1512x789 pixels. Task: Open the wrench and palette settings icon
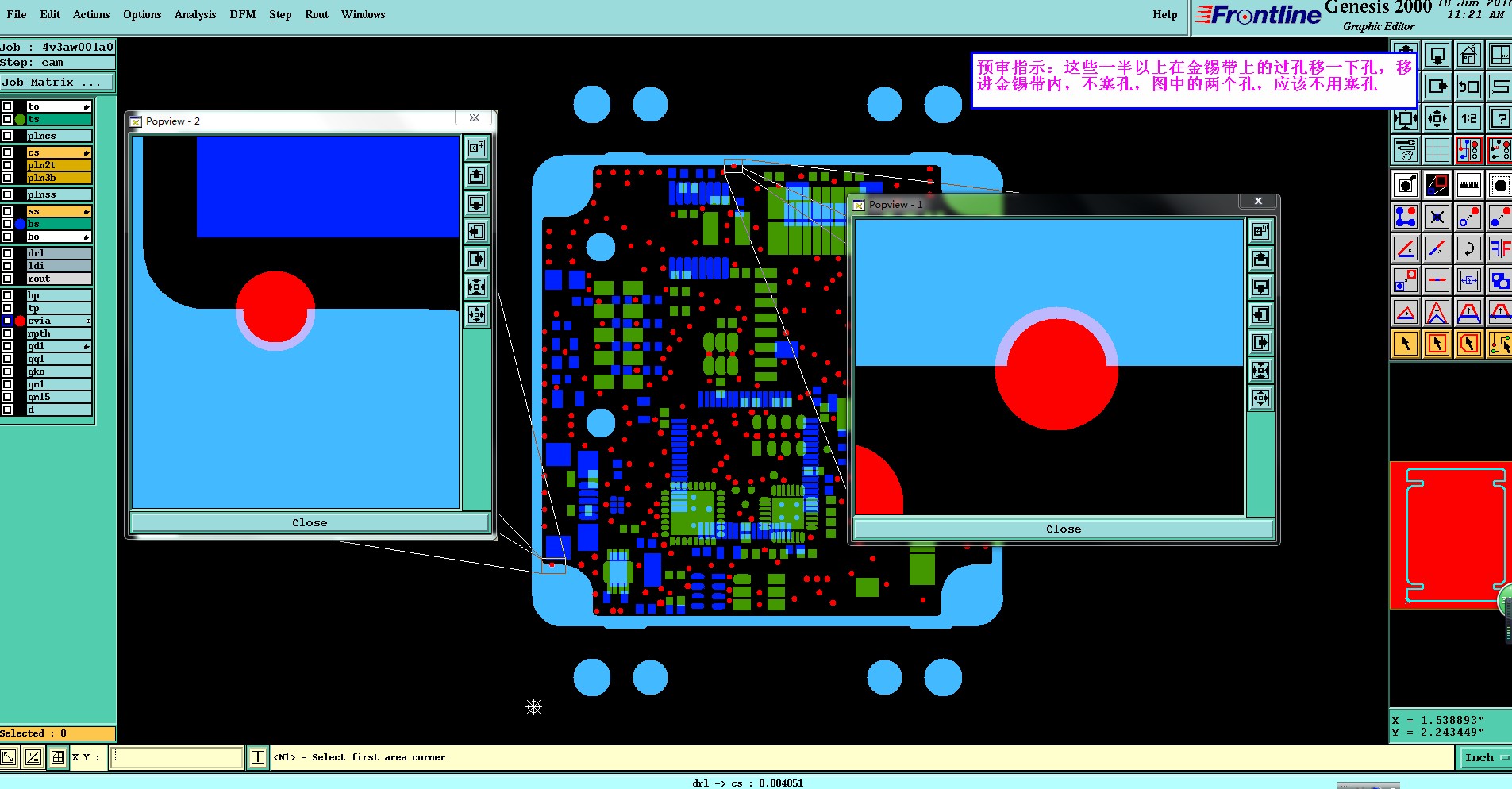click(1406, 149)
